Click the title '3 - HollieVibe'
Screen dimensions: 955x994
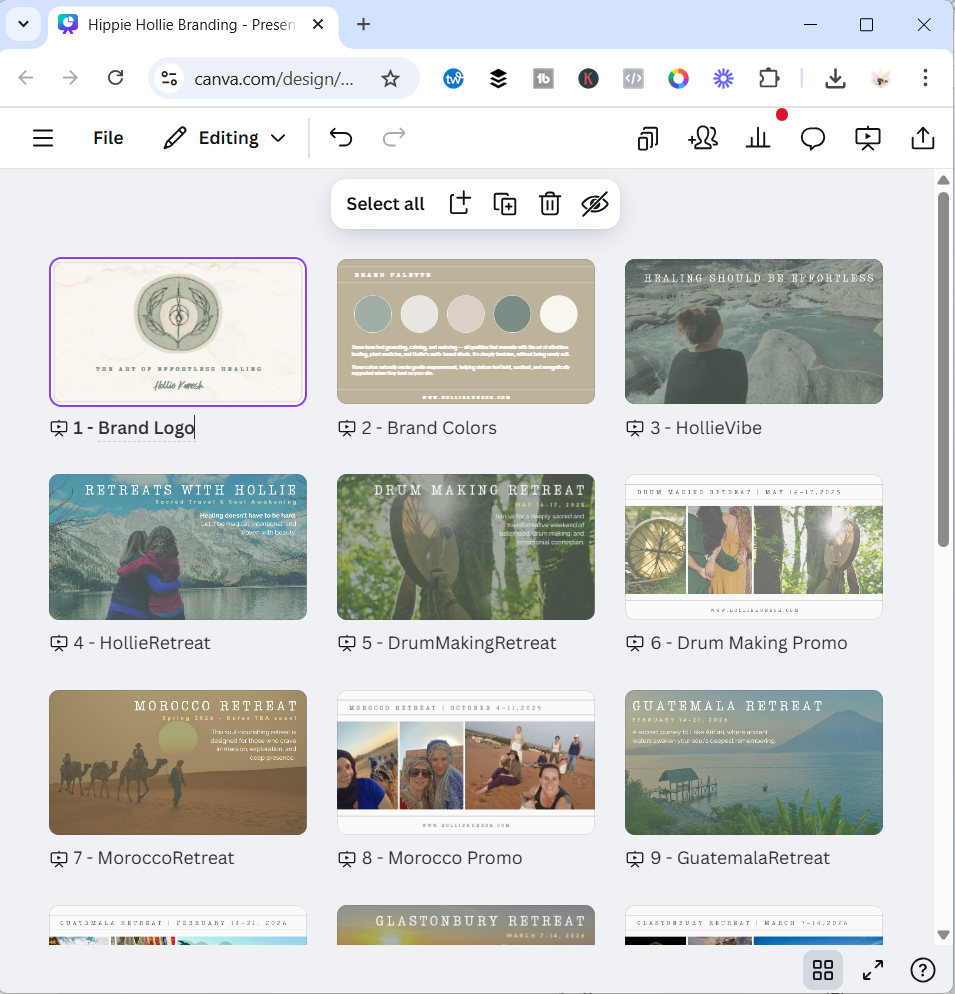coord(706,428)
